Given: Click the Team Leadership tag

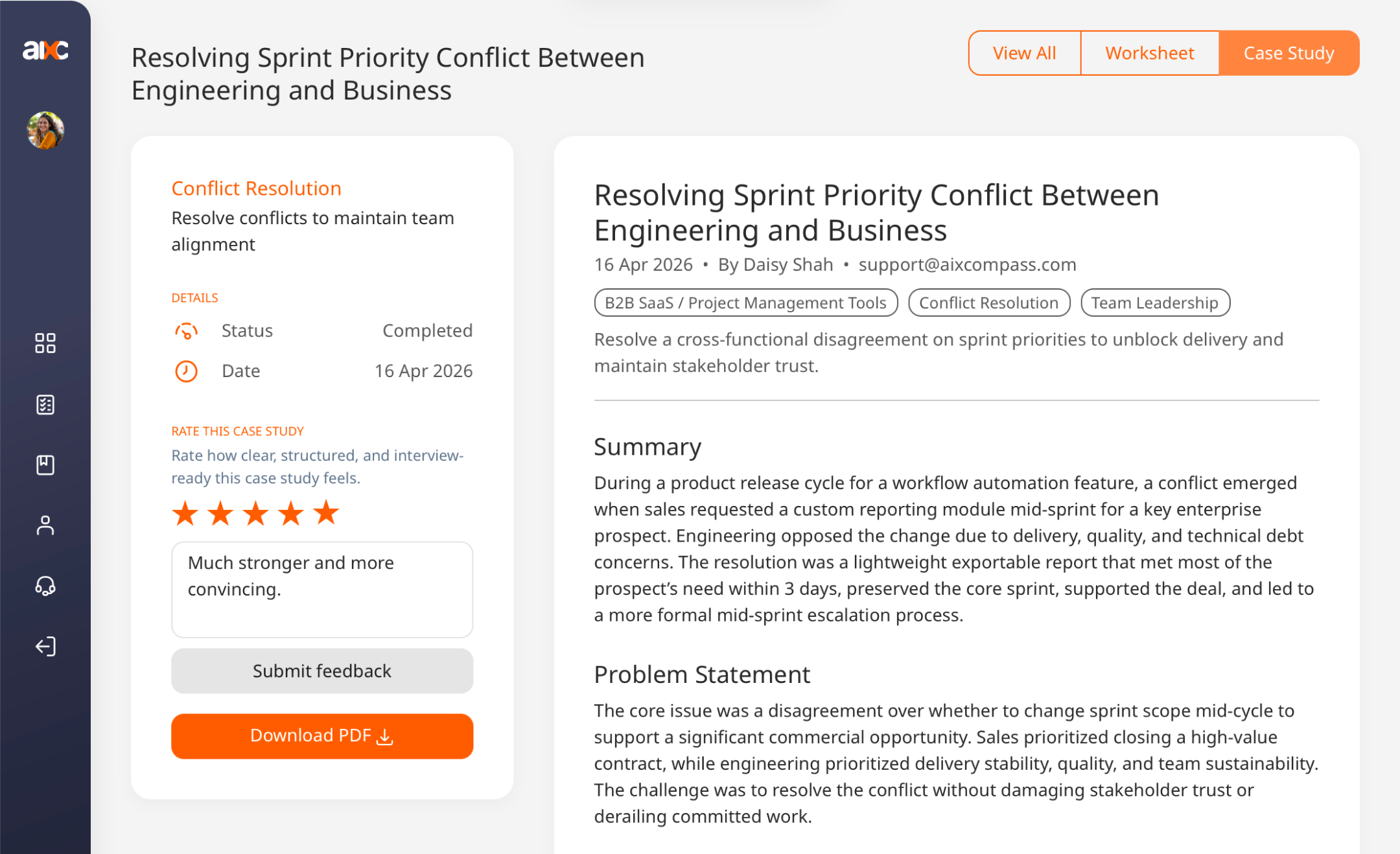Looking at the screenshot, I should pyautogui.click(x=1154, y=303).
